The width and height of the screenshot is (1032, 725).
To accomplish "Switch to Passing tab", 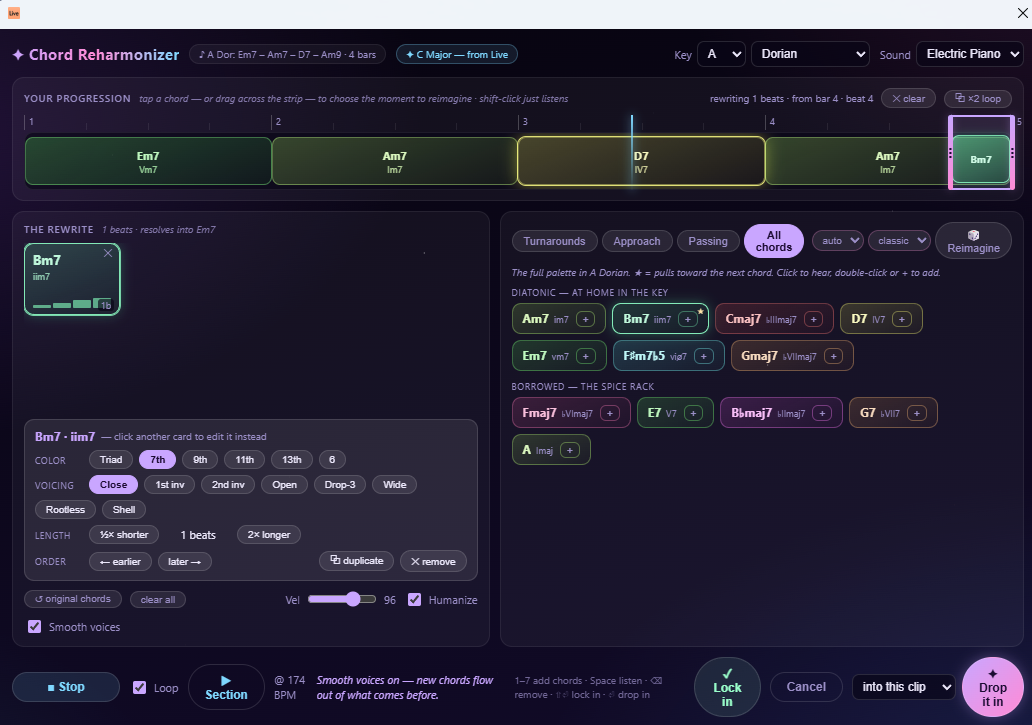I will tap(708, 241).
